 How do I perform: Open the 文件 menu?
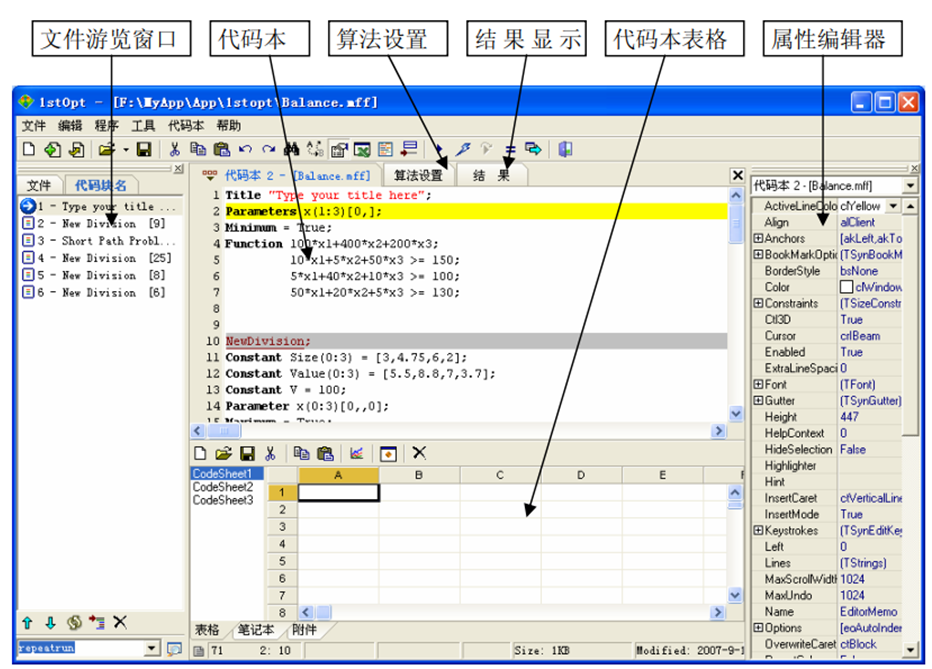pyautogui.click(x=33, y=125)
